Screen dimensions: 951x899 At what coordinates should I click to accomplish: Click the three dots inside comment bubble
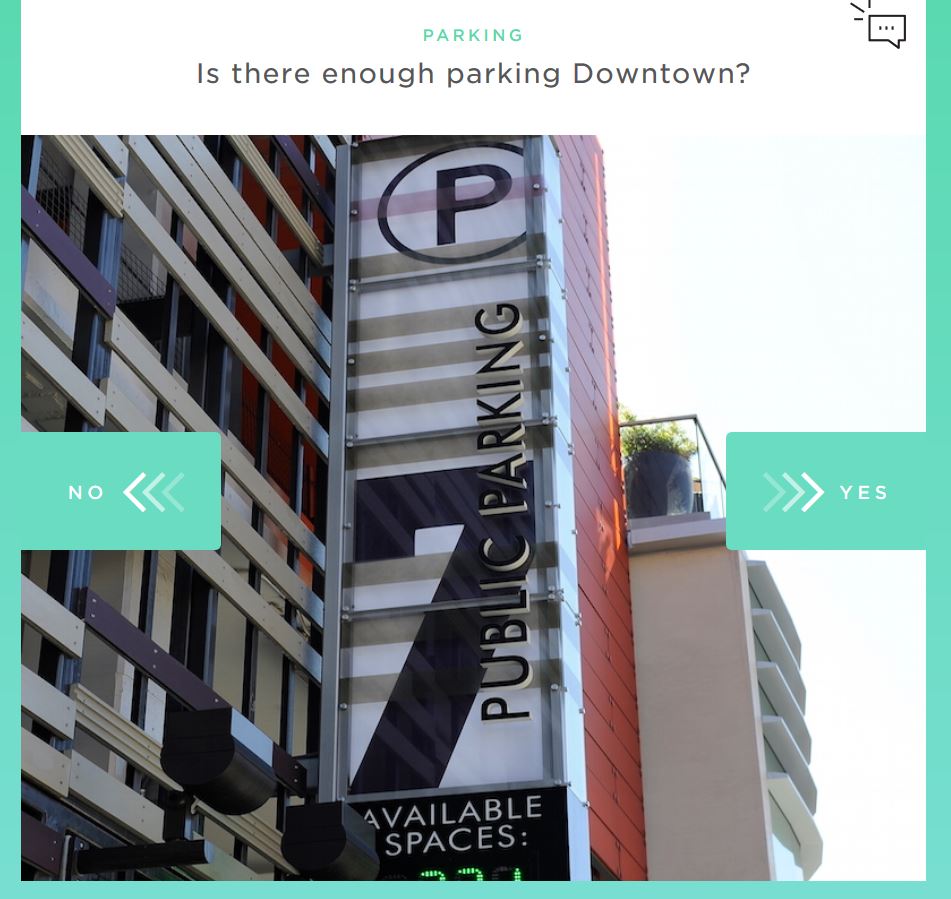886,28
